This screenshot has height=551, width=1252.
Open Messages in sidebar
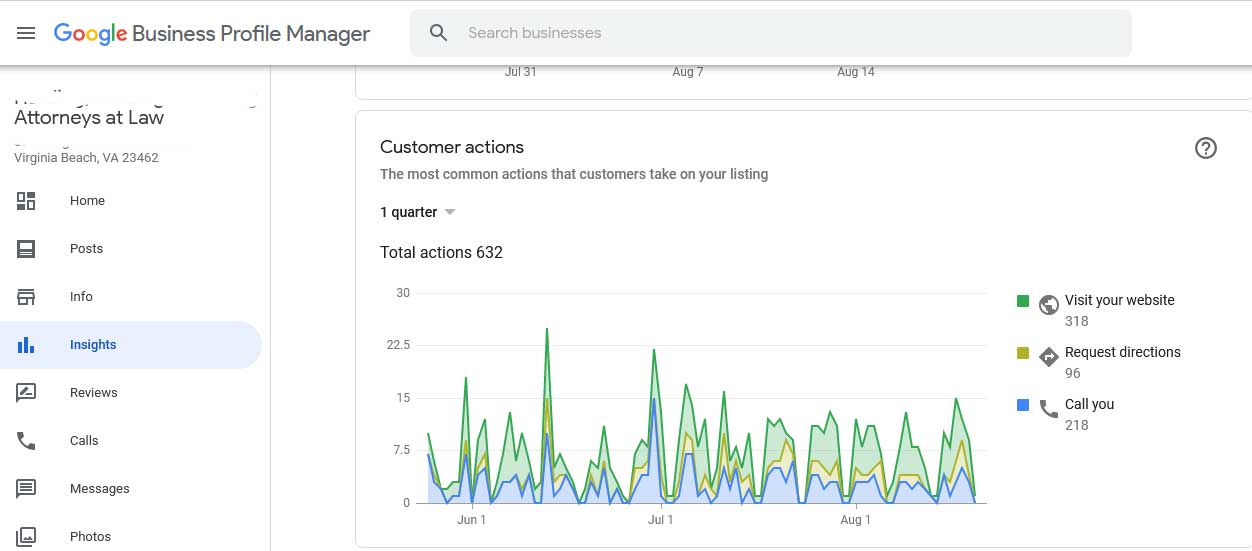tap(131, 489)
